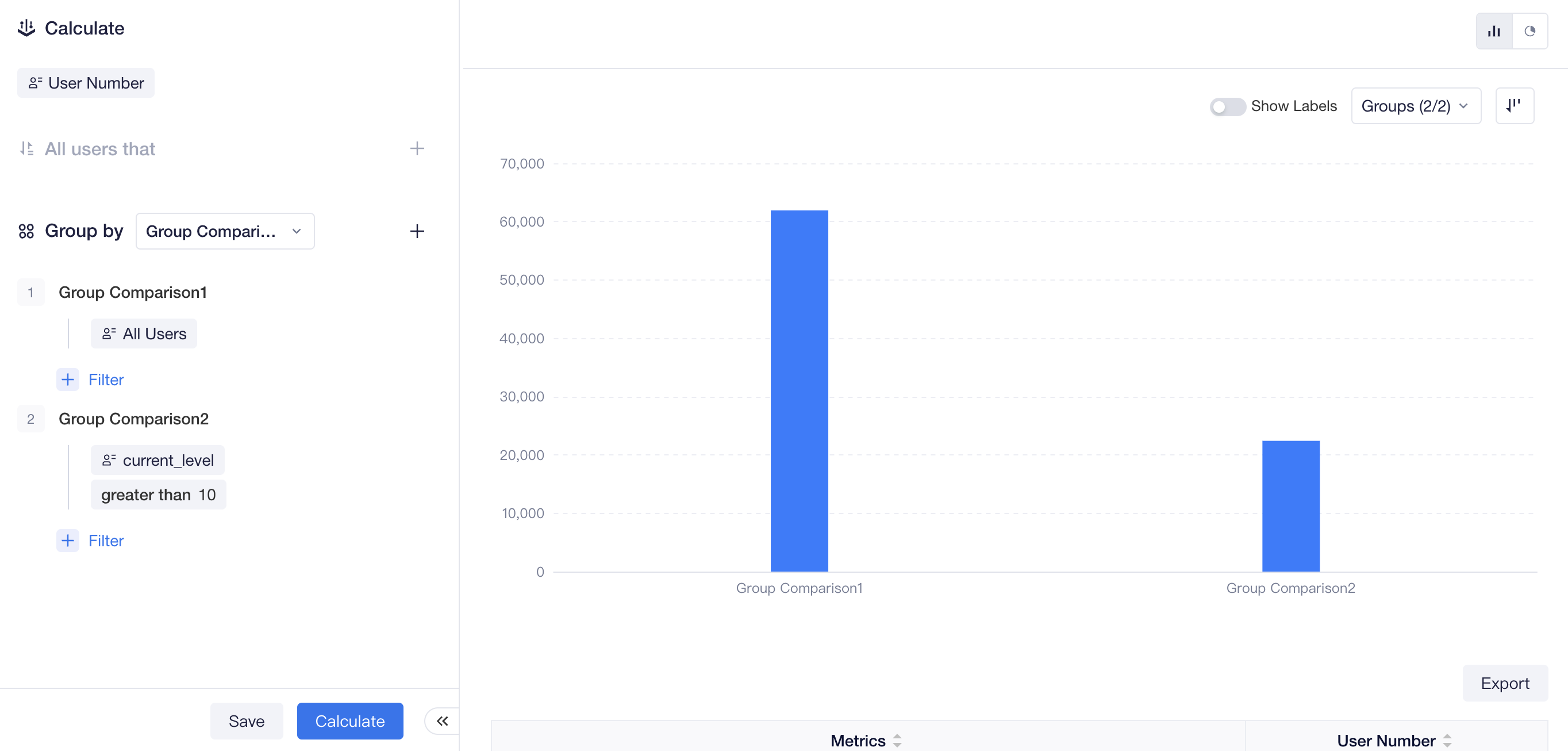Open the Group Compari... dropdown
The image size is (1568, 751).
[225, 231]
